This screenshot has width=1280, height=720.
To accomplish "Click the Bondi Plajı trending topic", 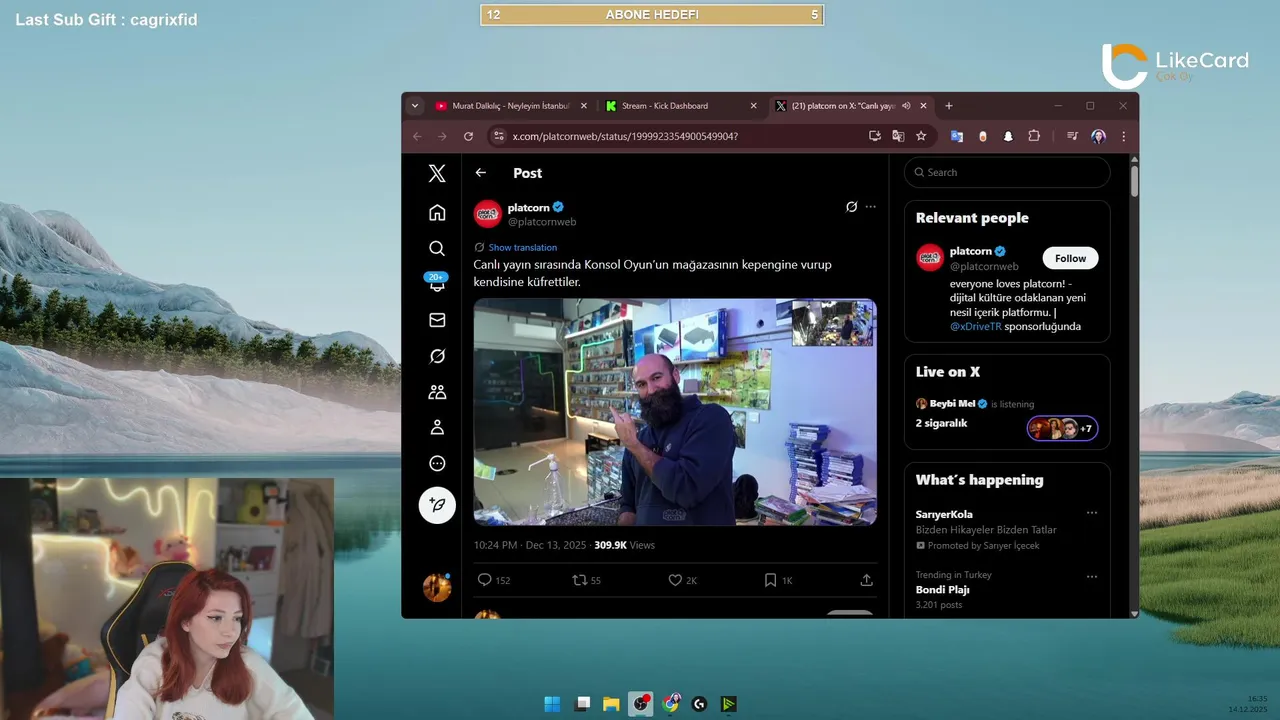I will point(943,589).
